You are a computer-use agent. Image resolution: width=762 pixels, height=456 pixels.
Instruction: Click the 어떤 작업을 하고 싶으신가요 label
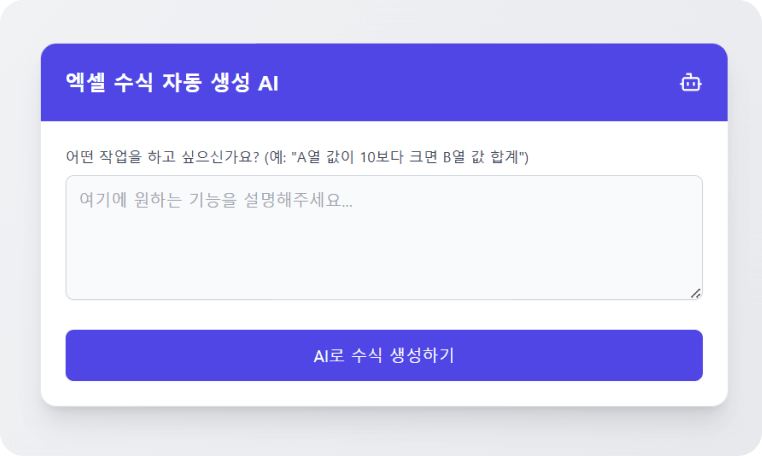click(x=162, y=157)
